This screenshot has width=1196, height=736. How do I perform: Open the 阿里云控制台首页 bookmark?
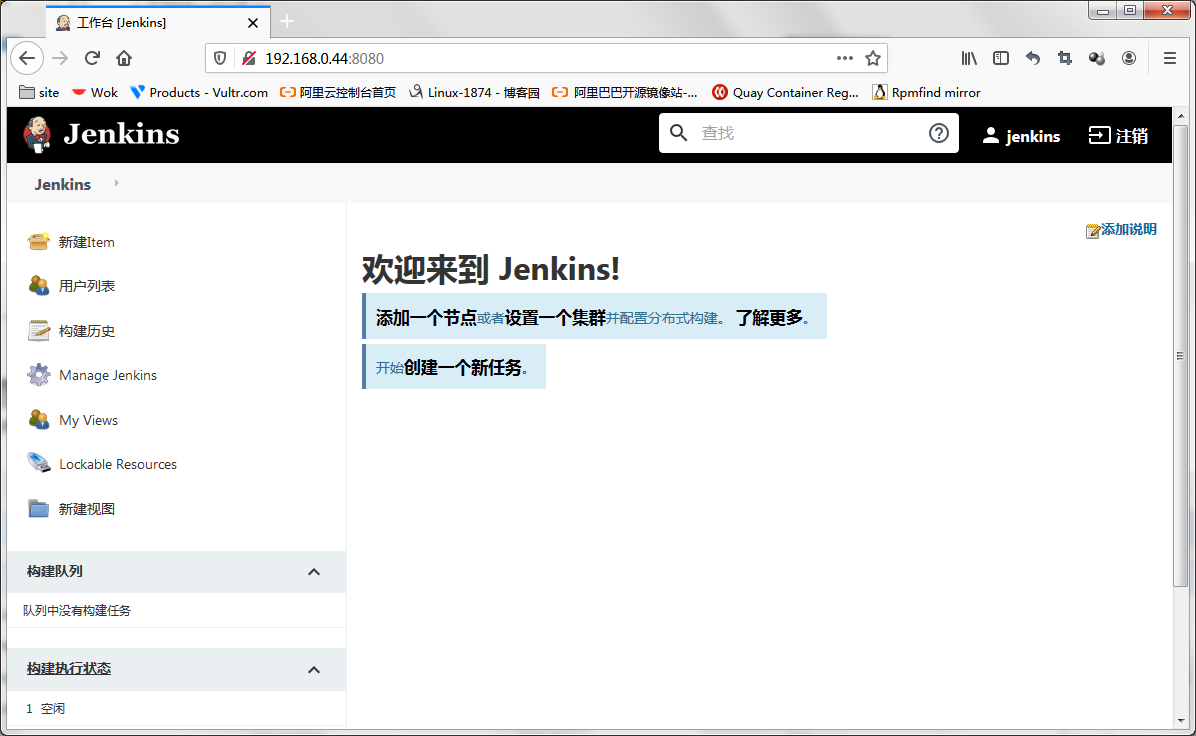point(338,92)
